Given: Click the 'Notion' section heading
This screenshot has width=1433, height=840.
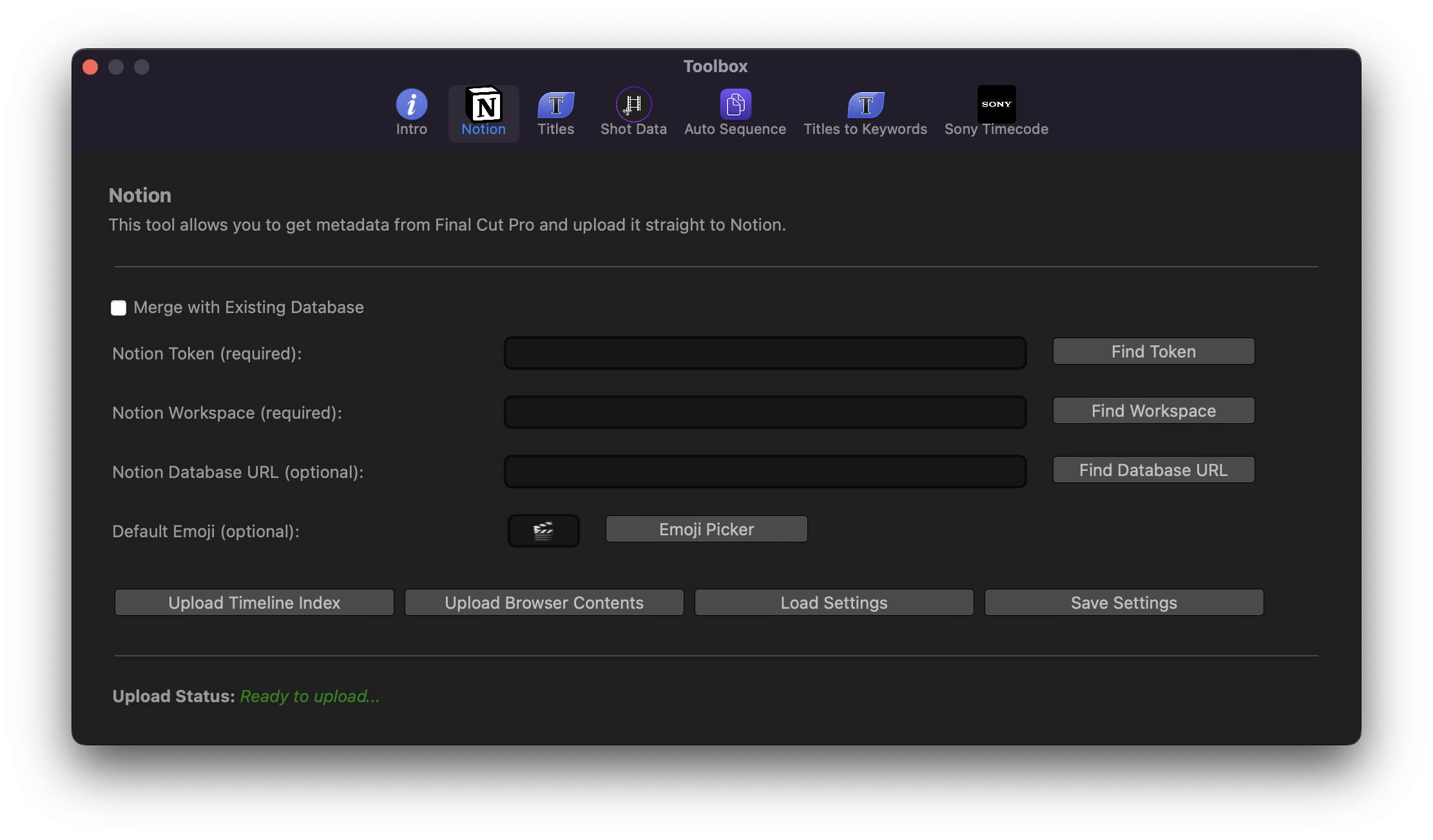Looking at the screenshot, I should (x=140, y=195).
